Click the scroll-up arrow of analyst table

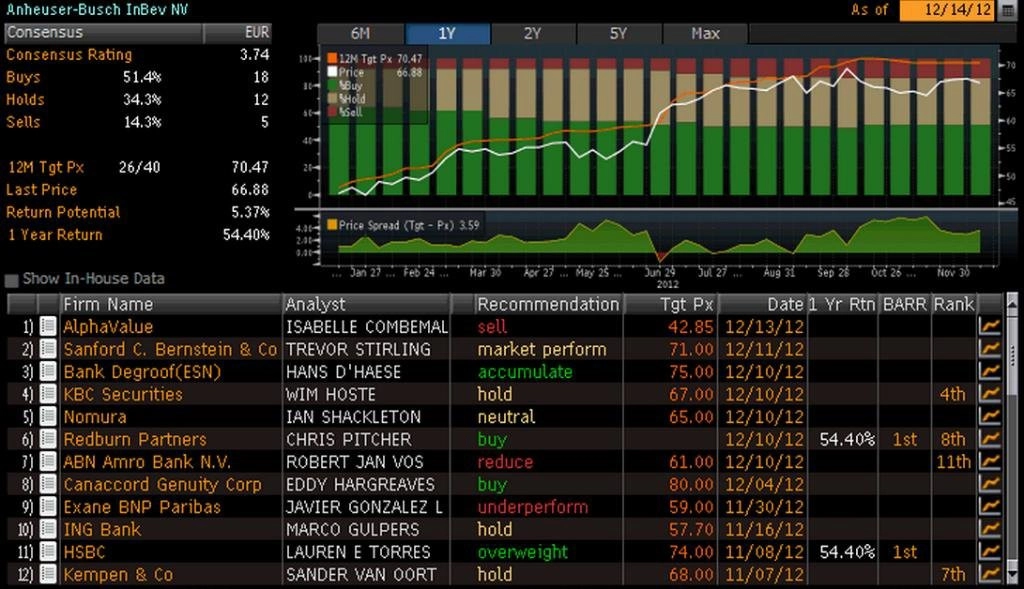(x=1012, y=304)
